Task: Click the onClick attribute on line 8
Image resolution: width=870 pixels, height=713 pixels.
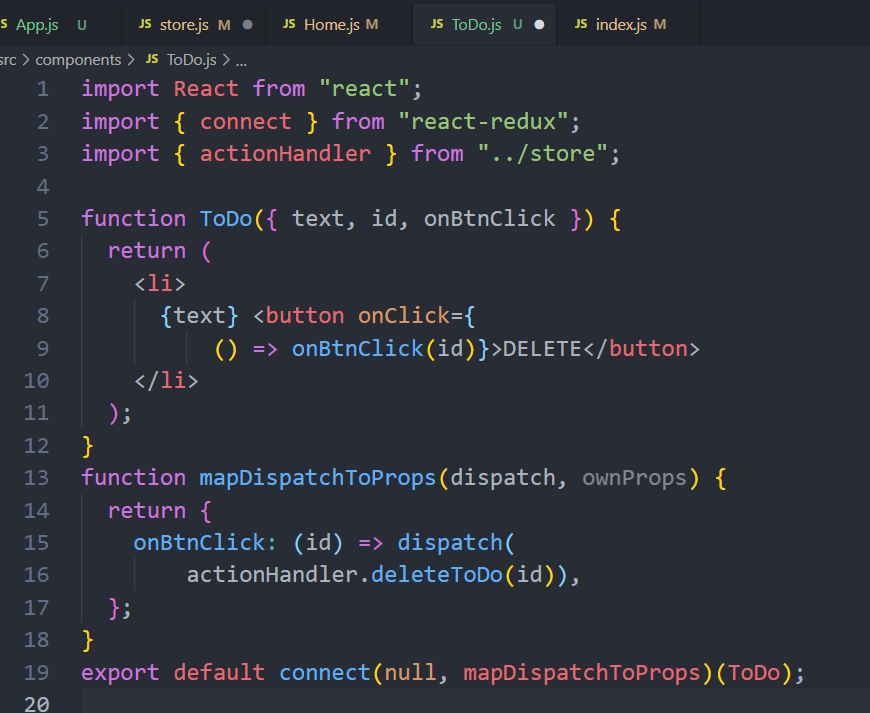Action: [x=403, y=316]
